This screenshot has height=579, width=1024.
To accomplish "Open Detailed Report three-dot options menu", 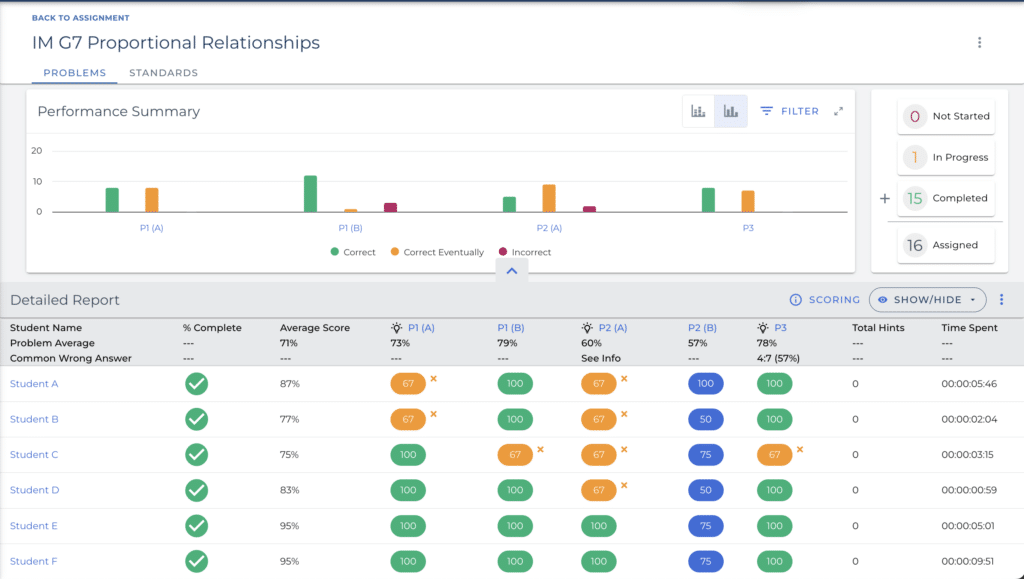I will click(1001, 300).
